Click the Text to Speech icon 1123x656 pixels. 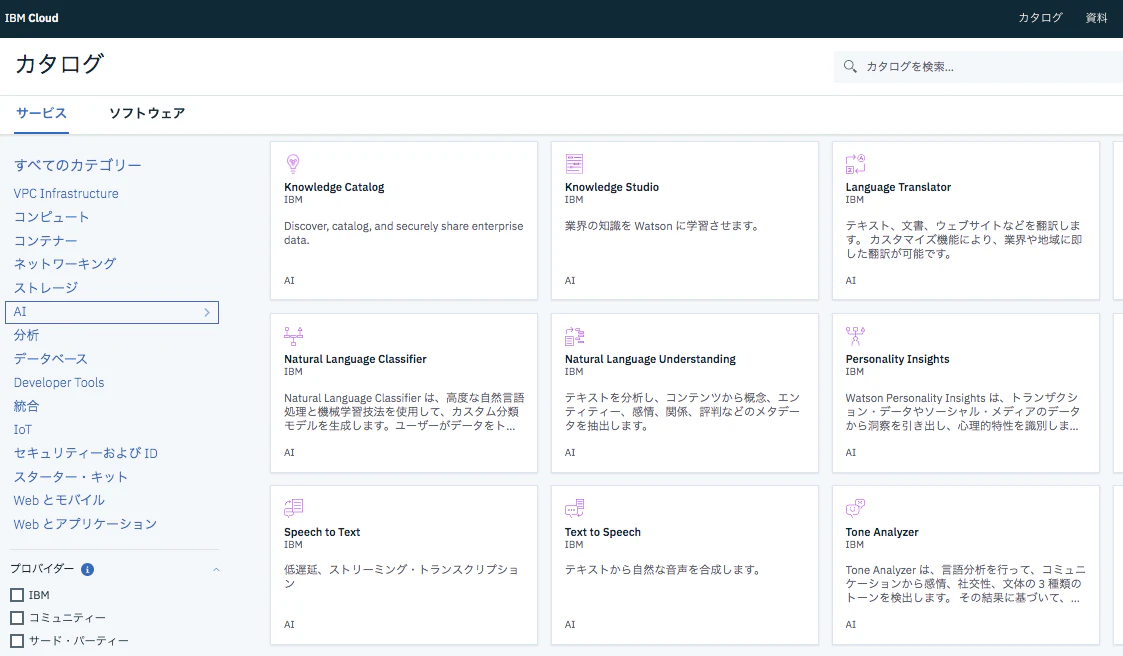click(574, 508)
